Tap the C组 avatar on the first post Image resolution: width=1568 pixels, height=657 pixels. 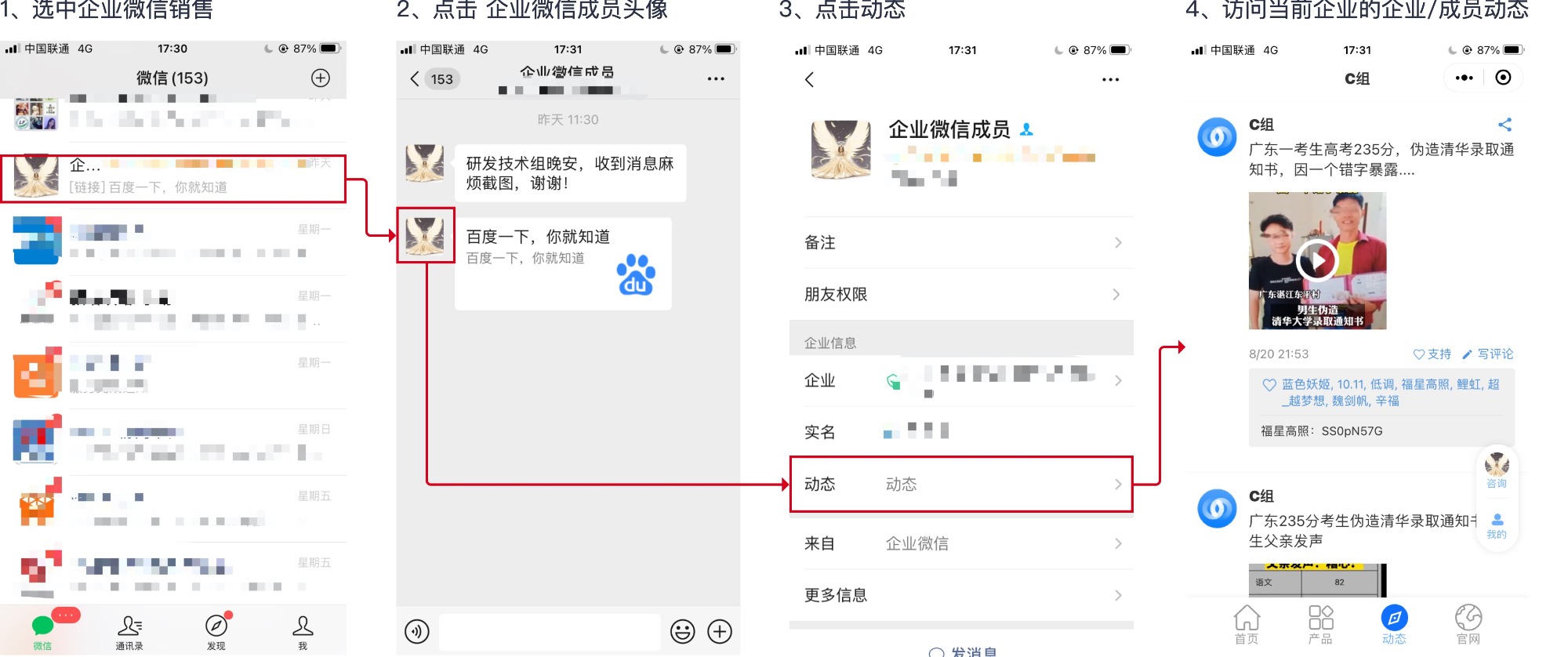tap(1217, 136)
